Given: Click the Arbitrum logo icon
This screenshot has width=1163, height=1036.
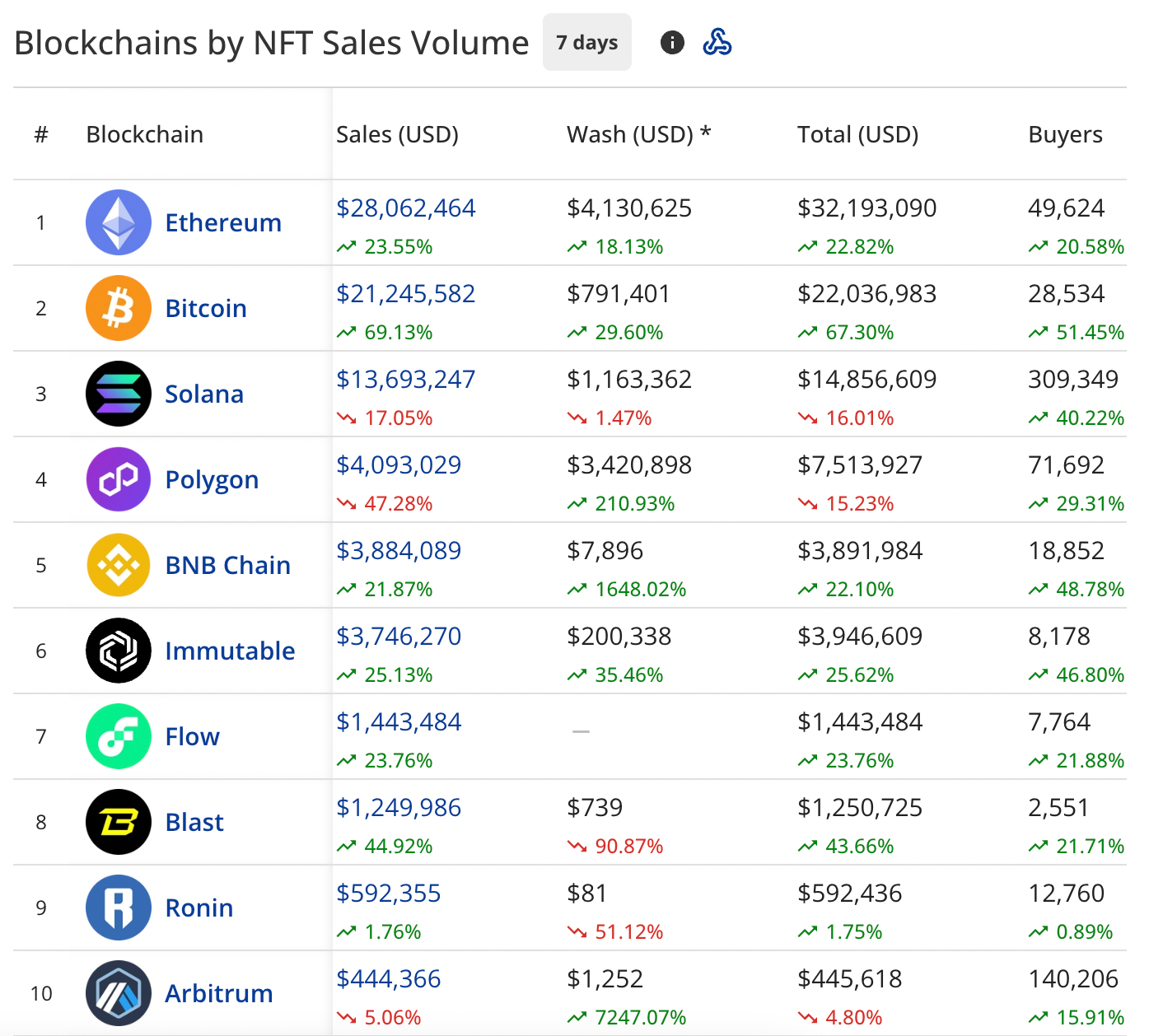Looking at the screenshot, I should pyautogui.click(x=119, y=993).
